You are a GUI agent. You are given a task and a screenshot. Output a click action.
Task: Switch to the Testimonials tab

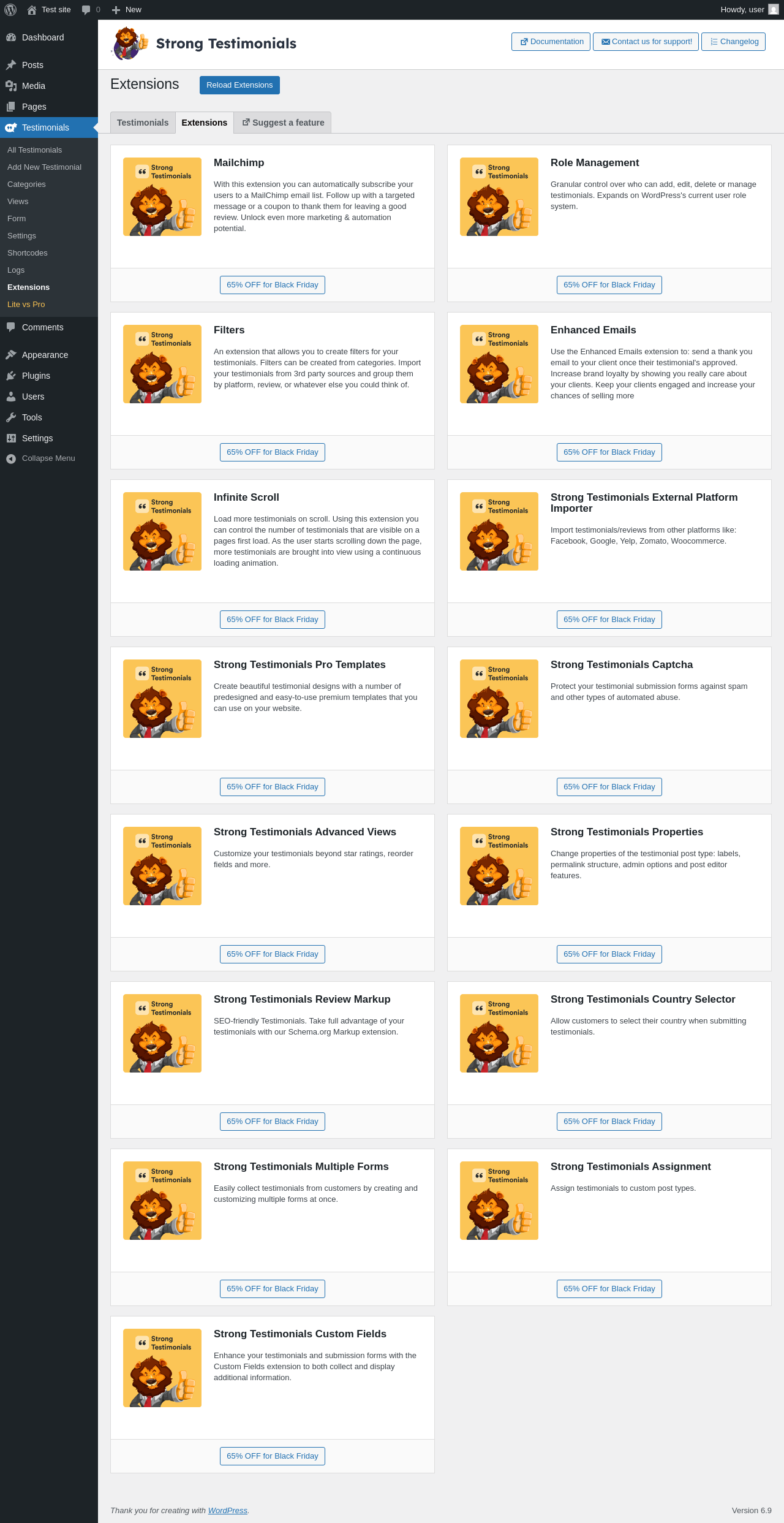click(x=143, y=123)
